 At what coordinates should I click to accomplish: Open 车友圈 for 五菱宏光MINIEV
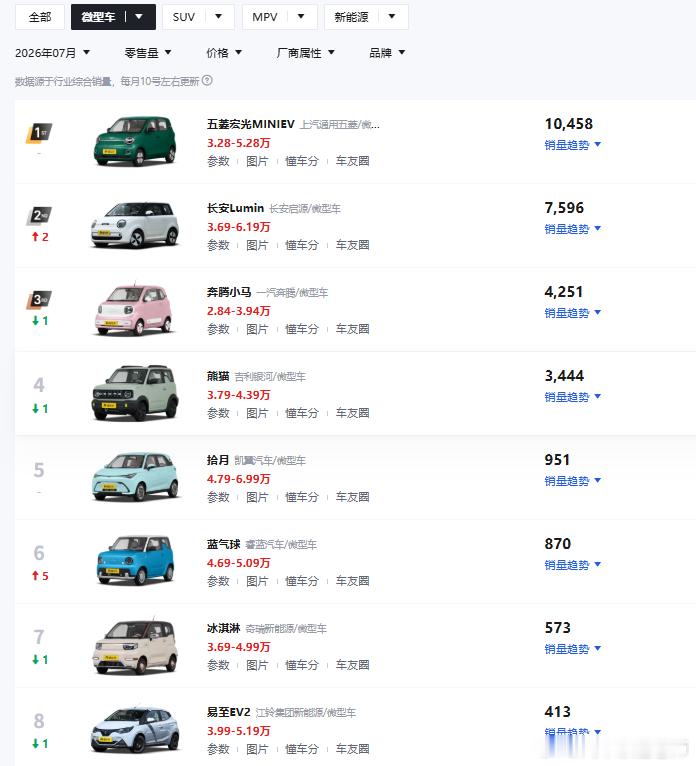point(352,161)
